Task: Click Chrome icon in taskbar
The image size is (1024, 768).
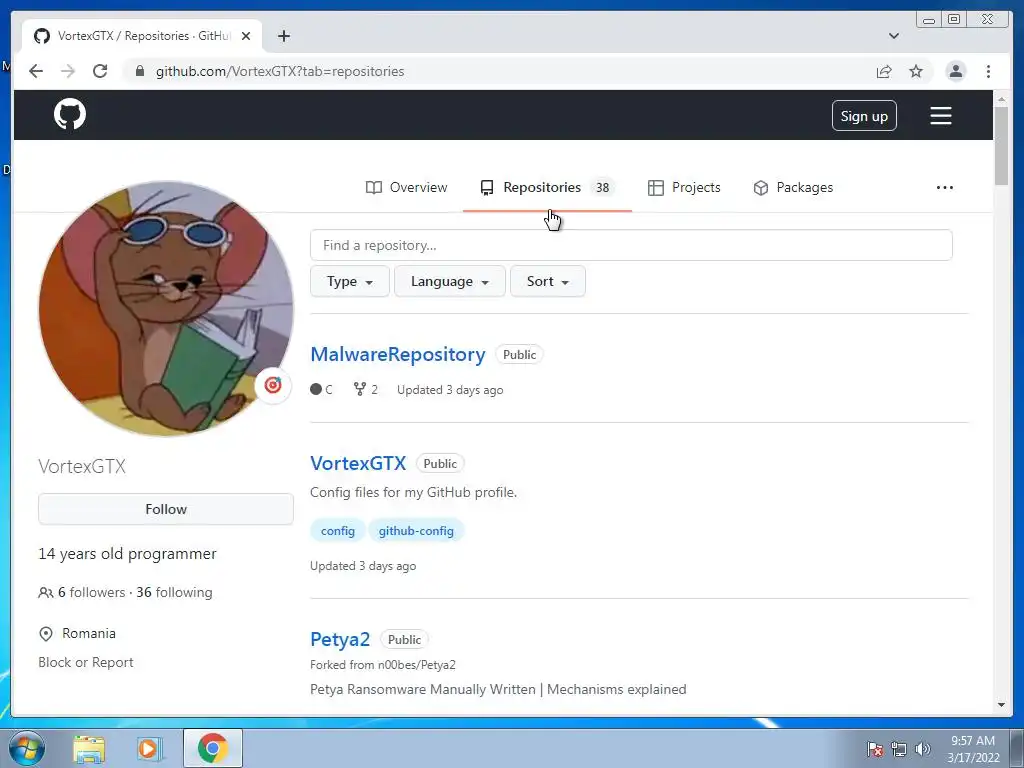Action: click(213, 748)
